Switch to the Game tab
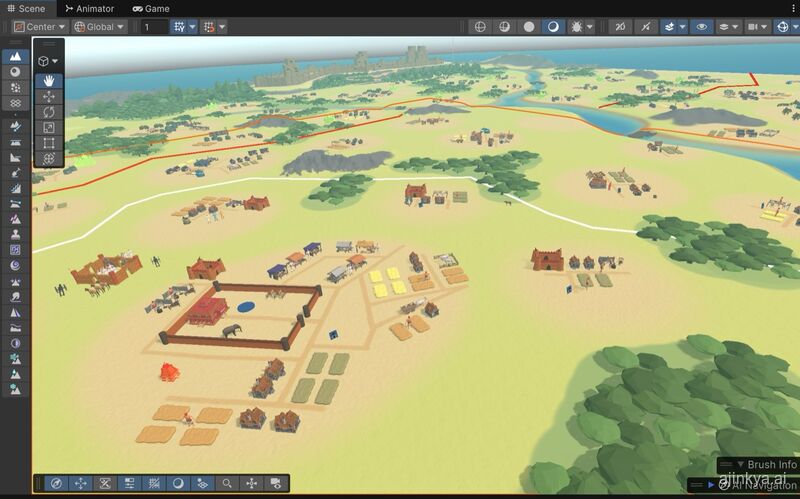This screenshot has width=800, height=499. [x=151, y=9]
